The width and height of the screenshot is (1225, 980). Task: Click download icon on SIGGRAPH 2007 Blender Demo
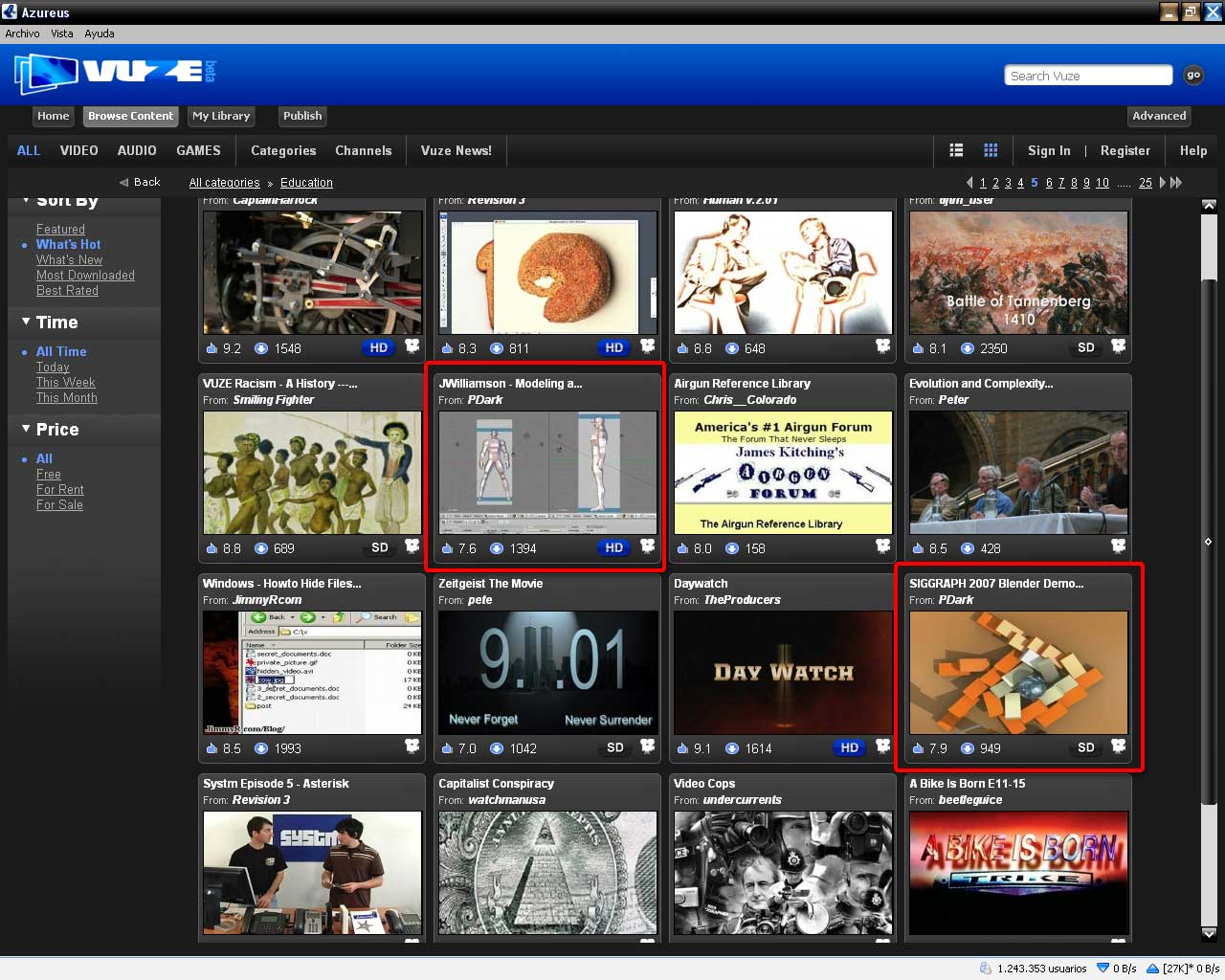point(967,748)
